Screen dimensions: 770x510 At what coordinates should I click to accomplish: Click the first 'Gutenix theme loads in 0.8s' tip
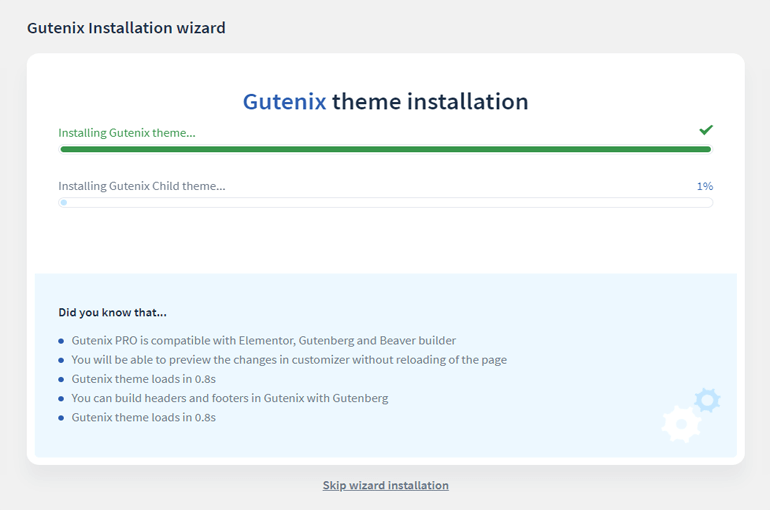click(143, 379)
